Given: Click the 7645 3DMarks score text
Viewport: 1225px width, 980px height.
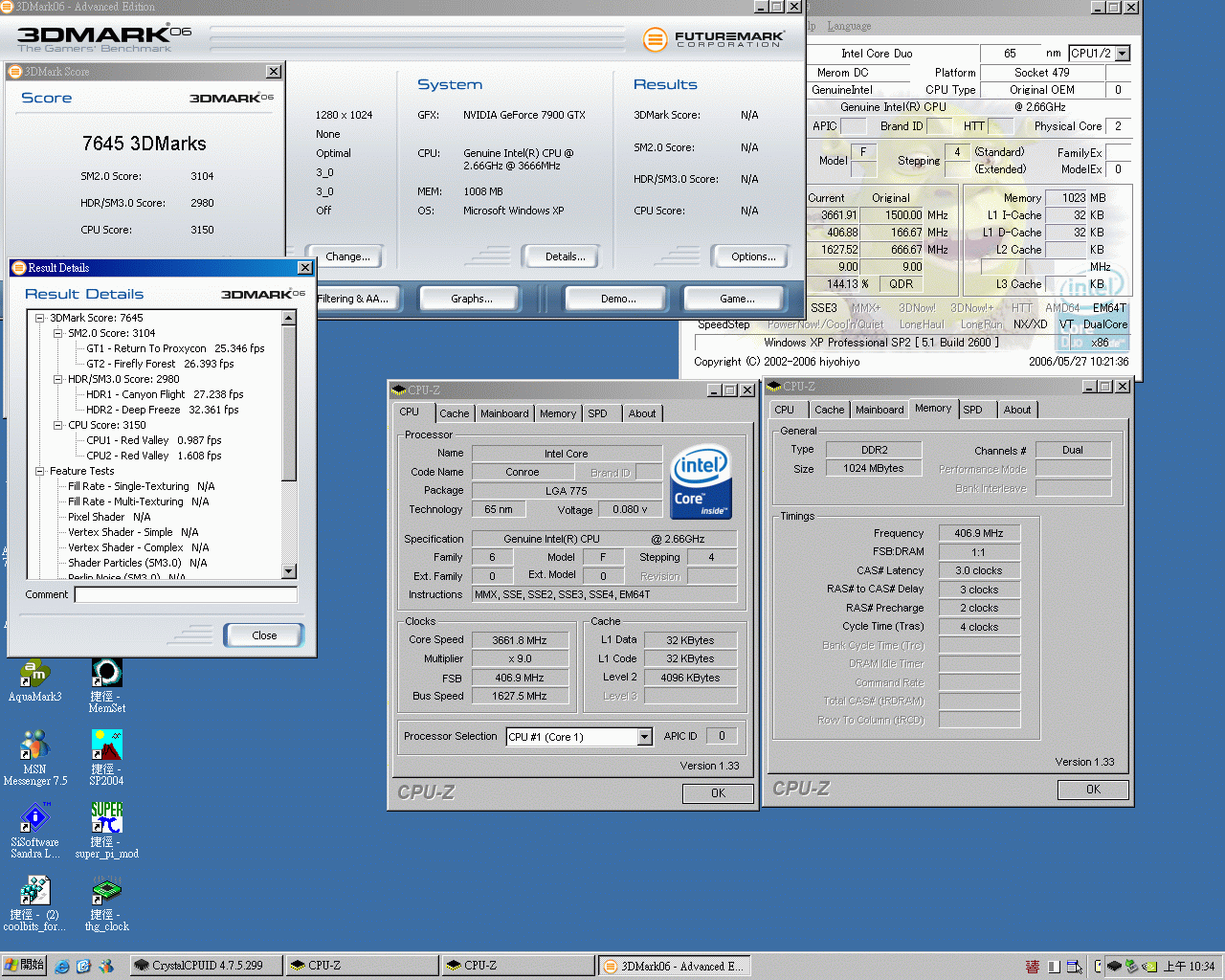Looking at the screenshot, I should tap(144, 144).
